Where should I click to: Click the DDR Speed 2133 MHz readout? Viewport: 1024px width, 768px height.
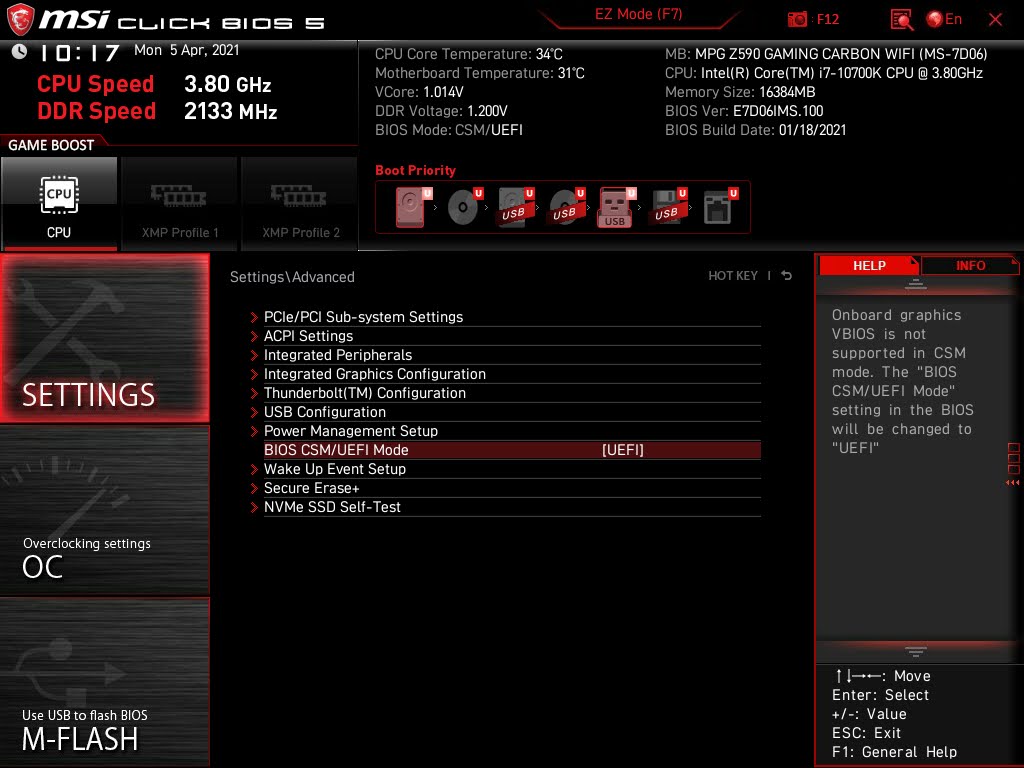click(157, 111)
